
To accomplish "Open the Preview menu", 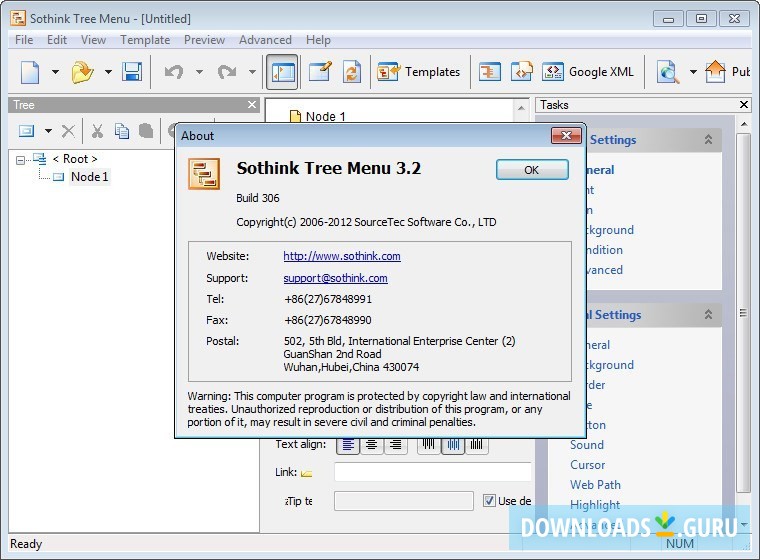I will (204, 40).
